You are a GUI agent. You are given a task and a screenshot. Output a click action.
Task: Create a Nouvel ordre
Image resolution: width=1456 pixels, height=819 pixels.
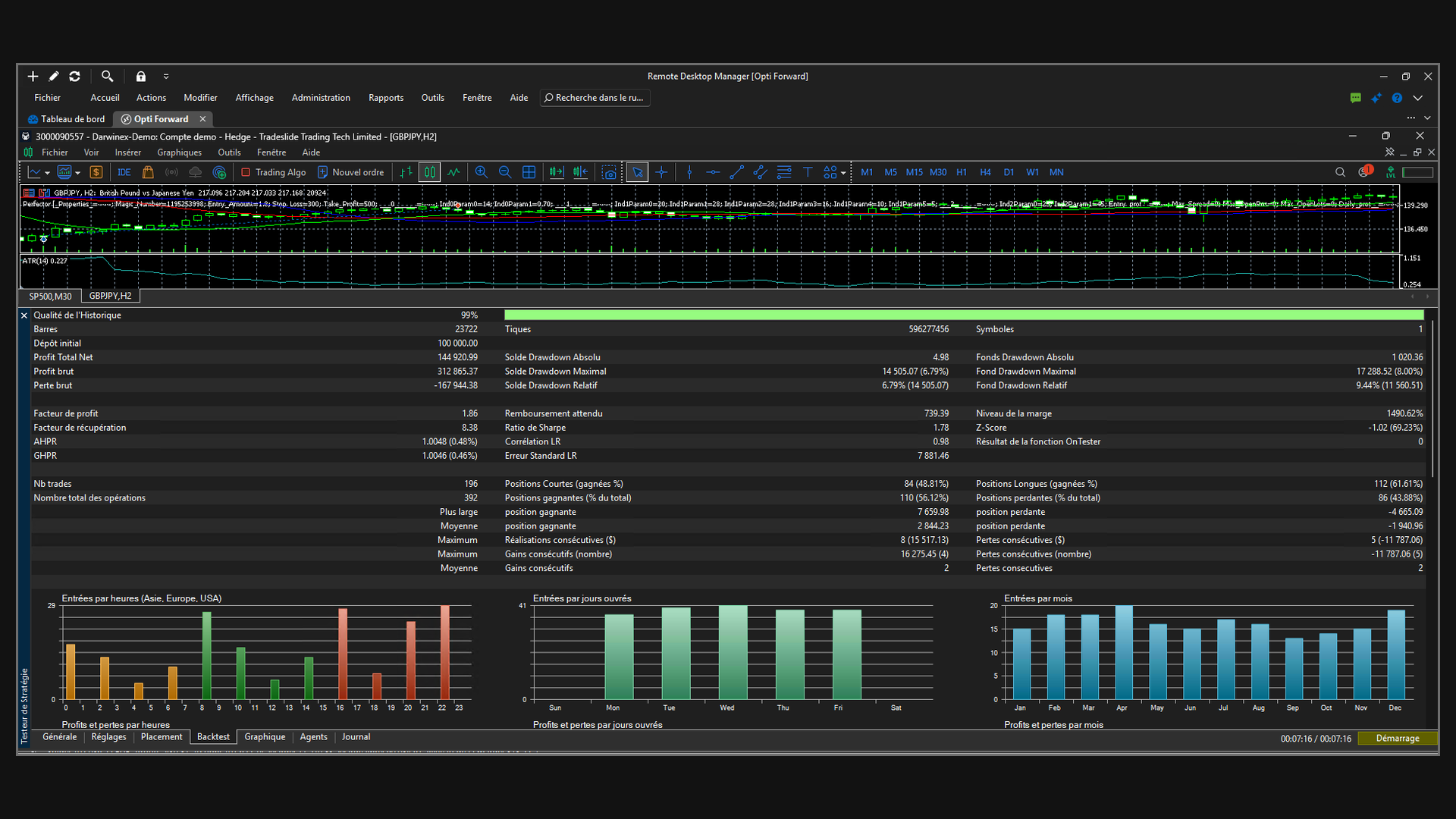(x=350, y=172)
